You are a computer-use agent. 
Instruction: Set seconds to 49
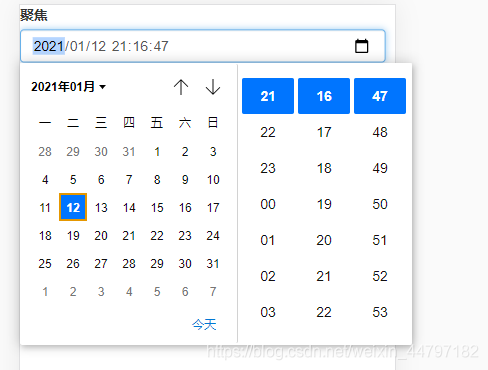click(x=380, y=168)
